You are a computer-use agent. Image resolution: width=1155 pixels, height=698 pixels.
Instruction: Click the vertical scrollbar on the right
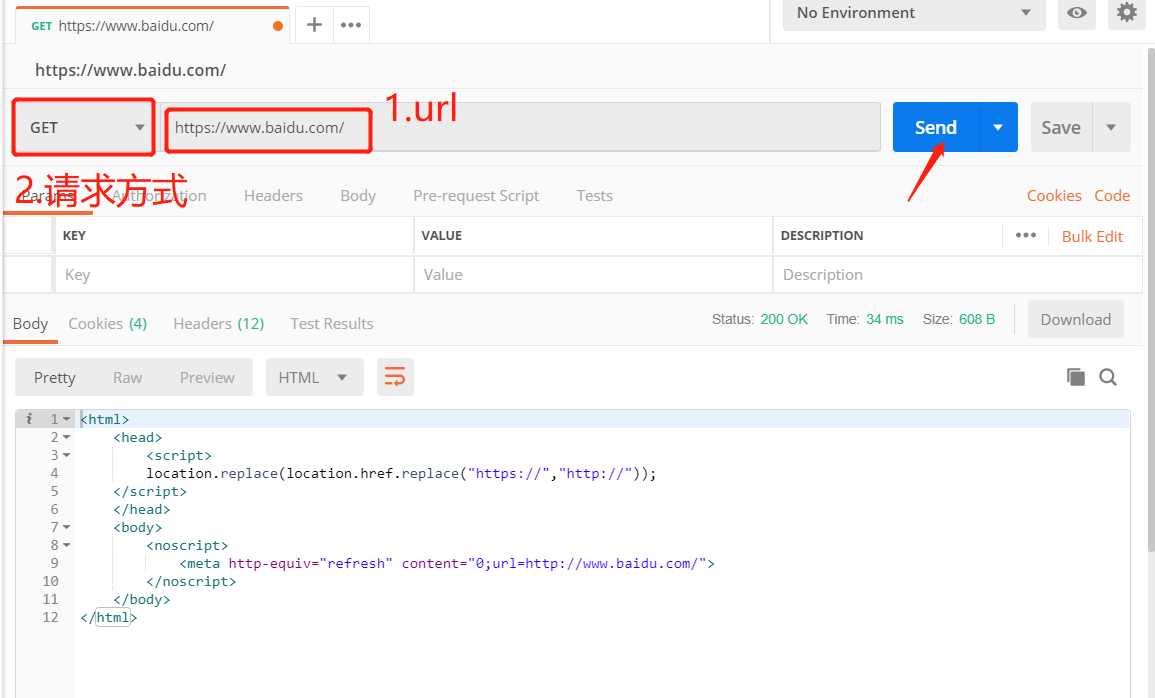point(1150,298)
